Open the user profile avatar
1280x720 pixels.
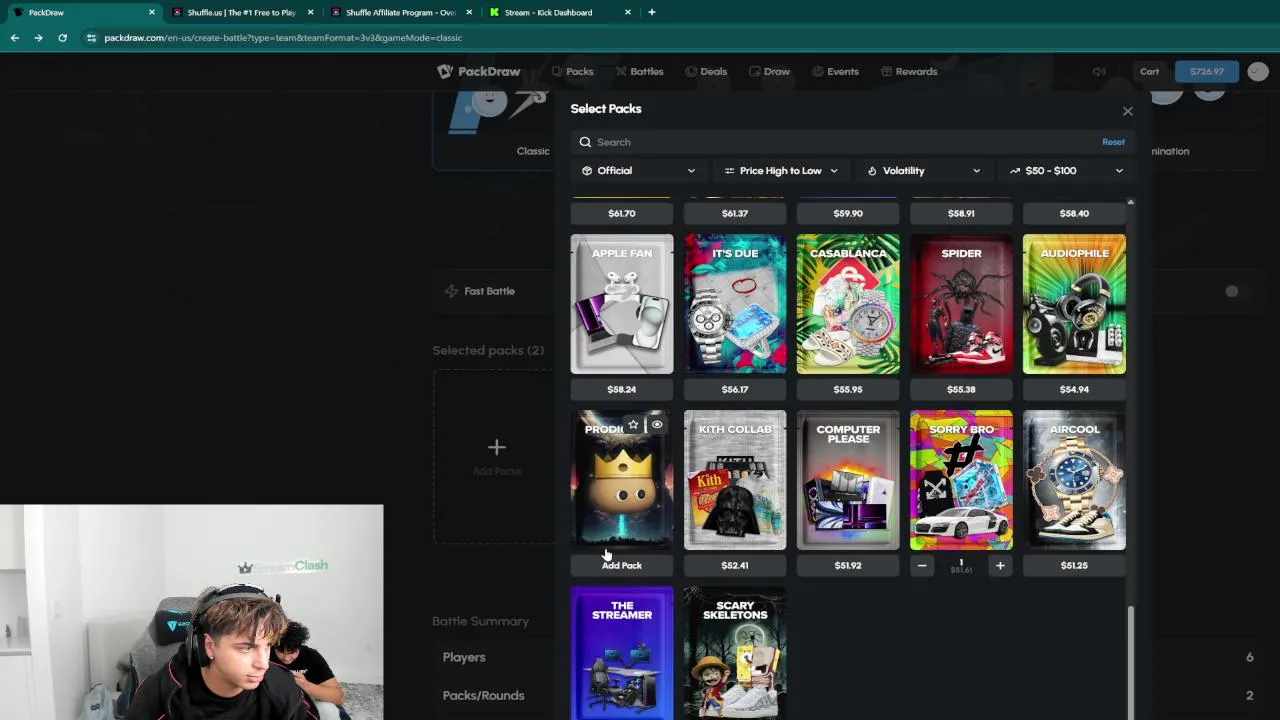(1258, 71)
